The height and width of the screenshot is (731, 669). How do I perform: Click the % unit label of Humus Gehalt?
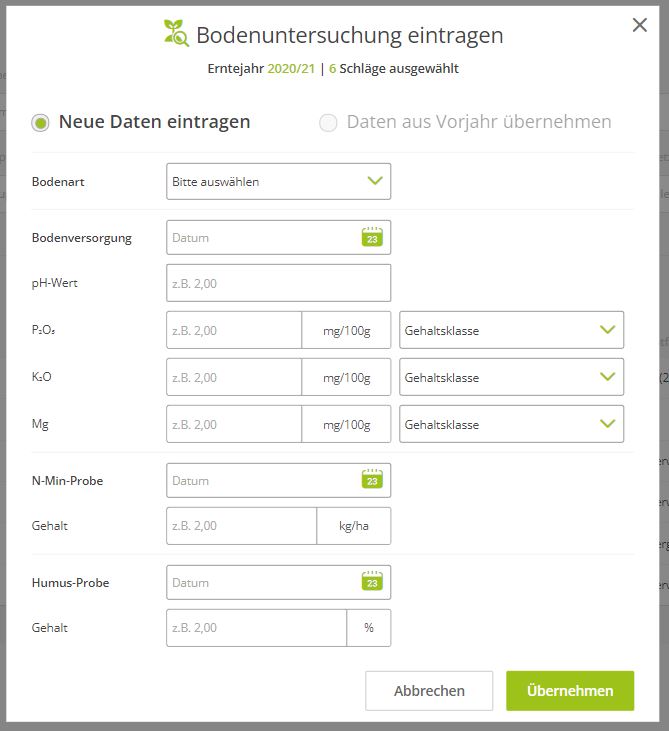tap(369, 628)
